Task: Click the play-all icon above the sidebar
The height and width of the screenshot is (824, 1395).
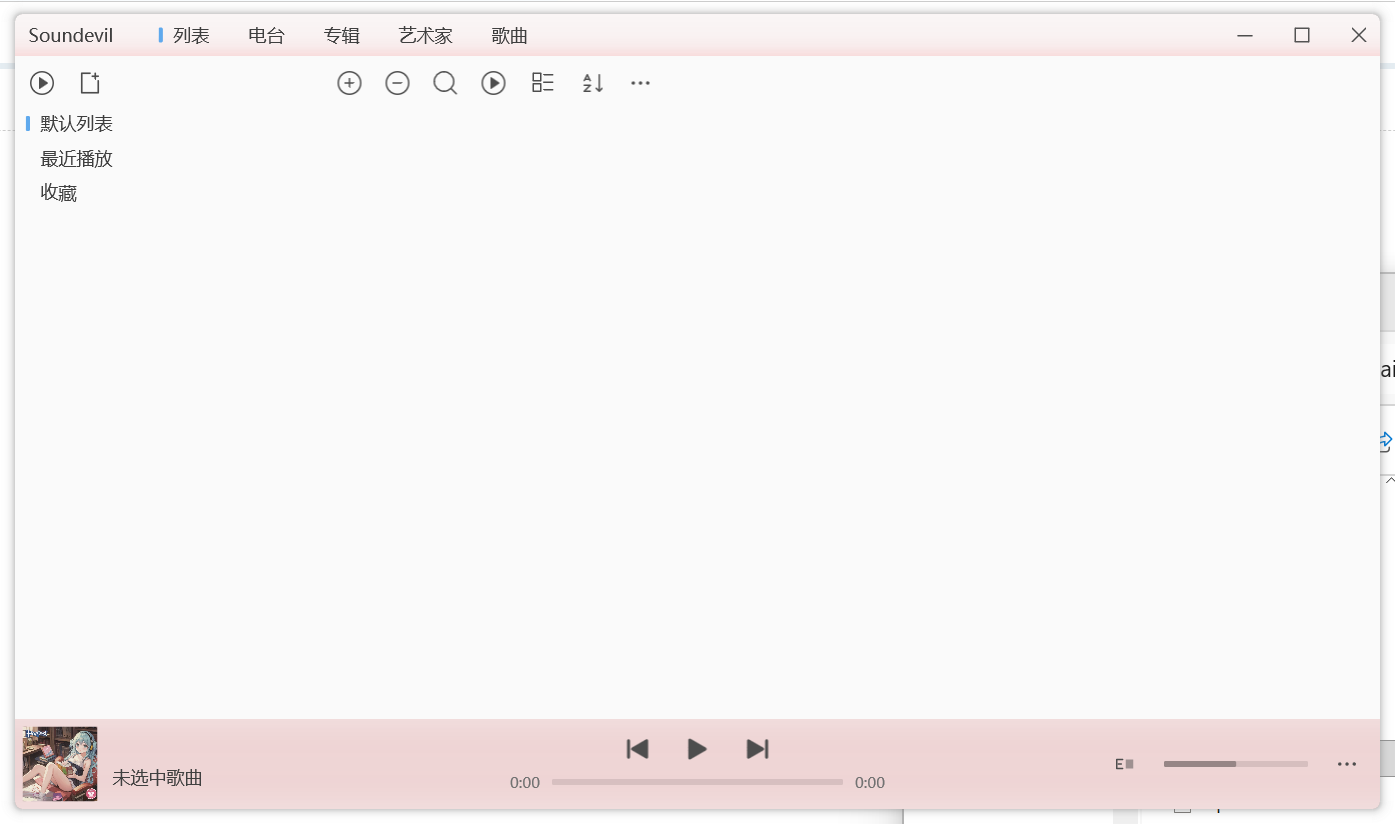Action: (42, 83)
